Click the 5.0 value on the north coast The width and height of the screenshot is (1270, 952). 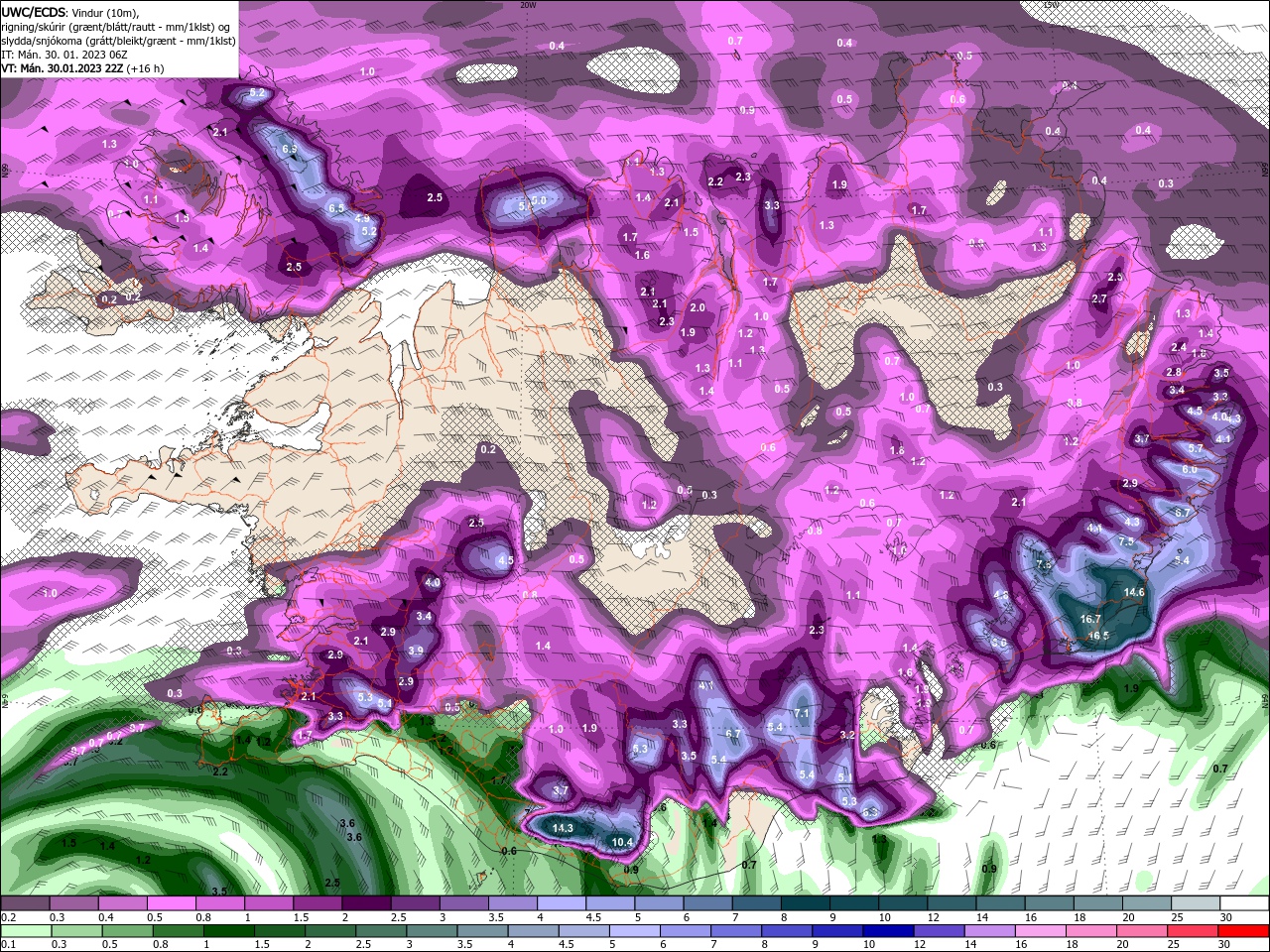(539, 200)
